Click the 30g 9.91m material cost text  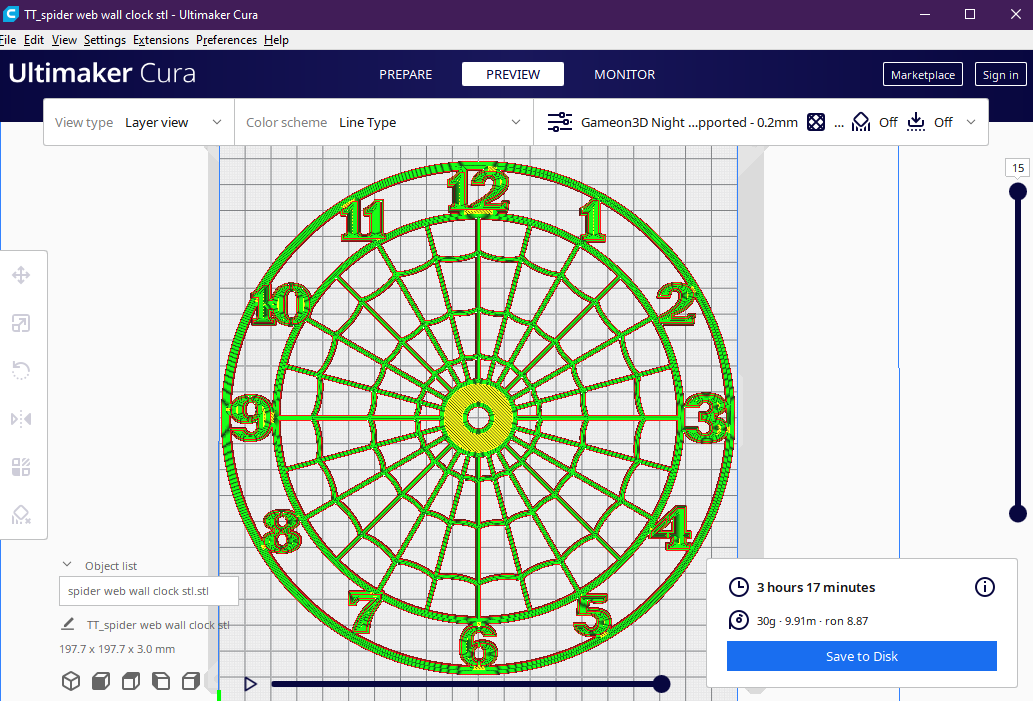812,621
